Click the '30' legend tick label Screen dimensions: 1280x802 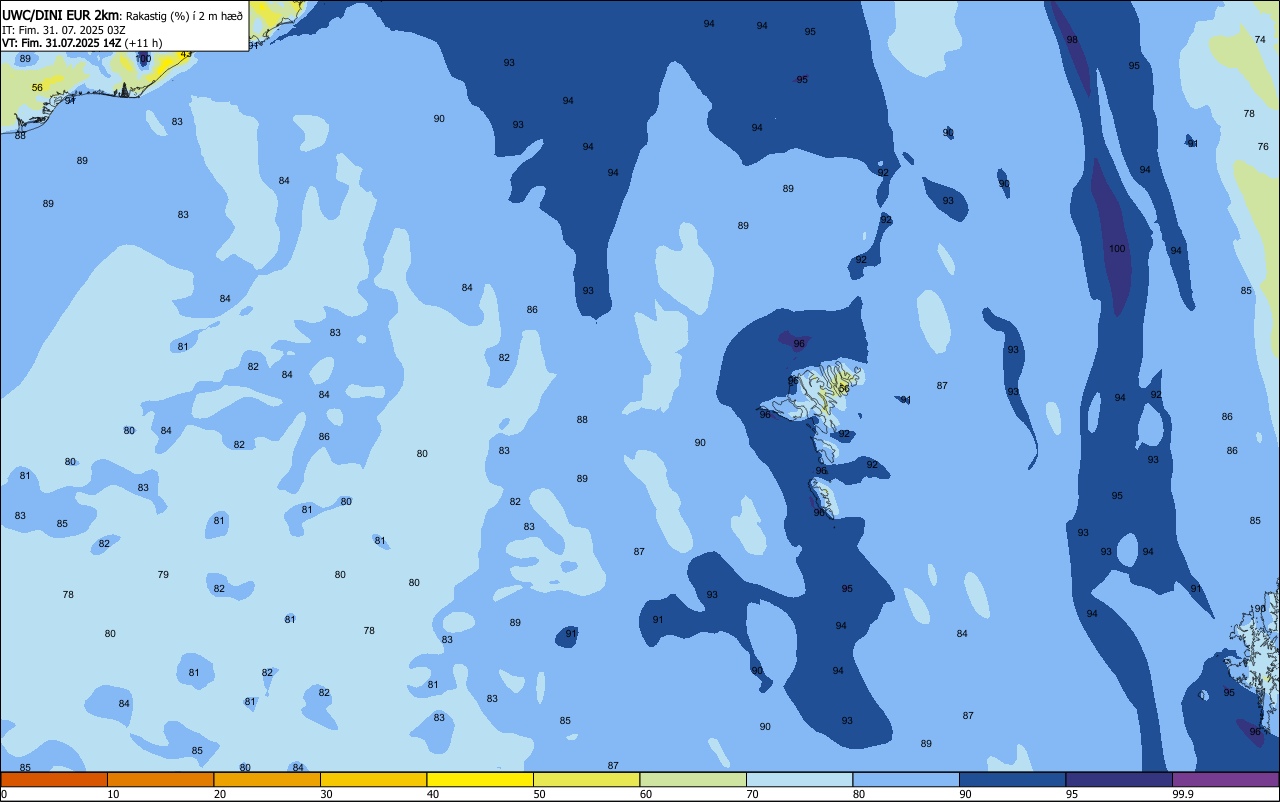click(327, 794)
